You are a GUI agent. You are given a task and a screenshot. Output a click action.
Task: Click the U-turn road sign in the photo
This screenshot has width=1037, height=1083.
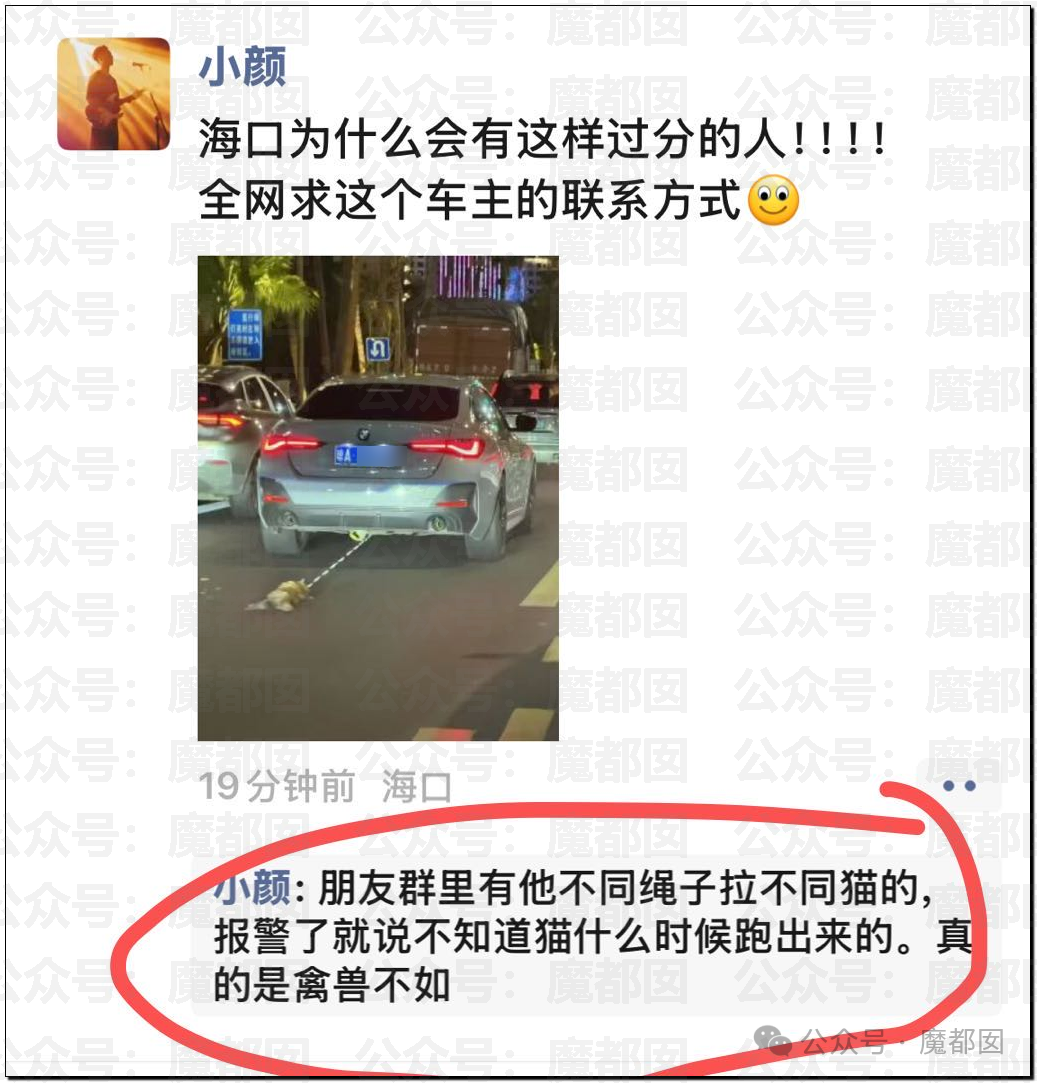point(377,349)
